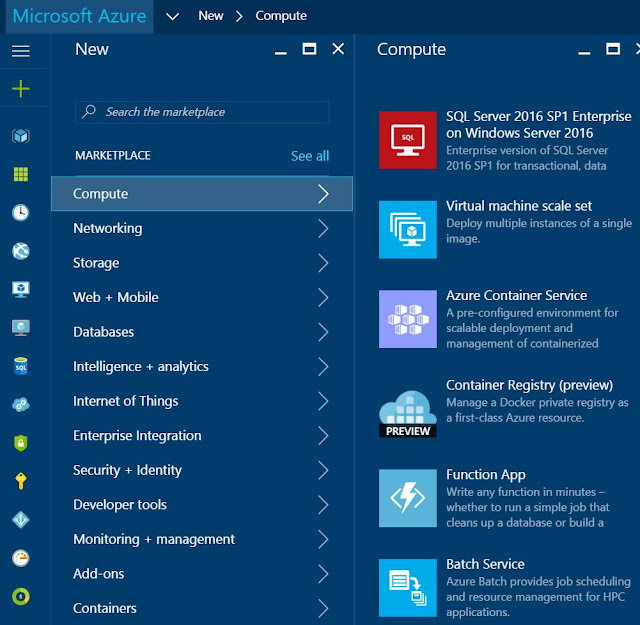
Task: Open the green circle Billing sidebar icon
Action: coord(21,596)
